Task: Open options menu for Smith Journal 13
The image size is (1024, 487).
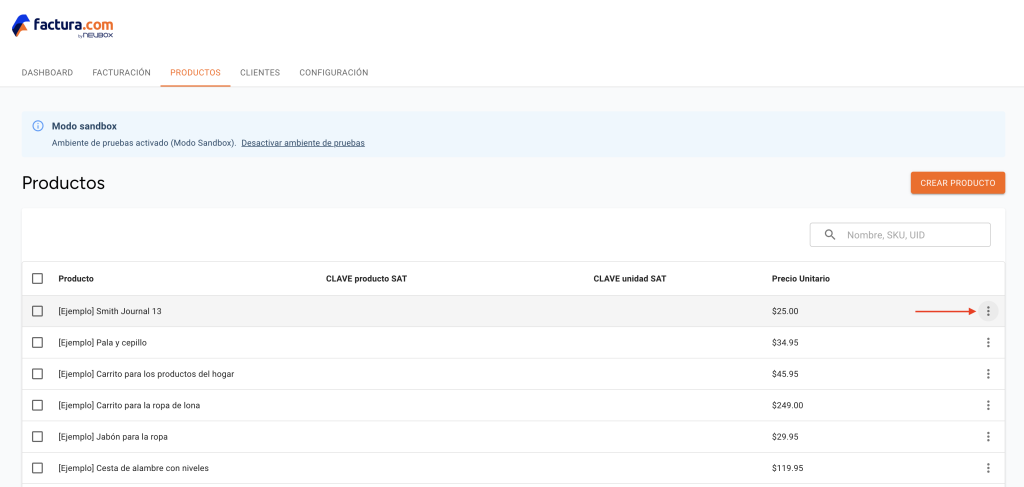Action: [988, 311]
